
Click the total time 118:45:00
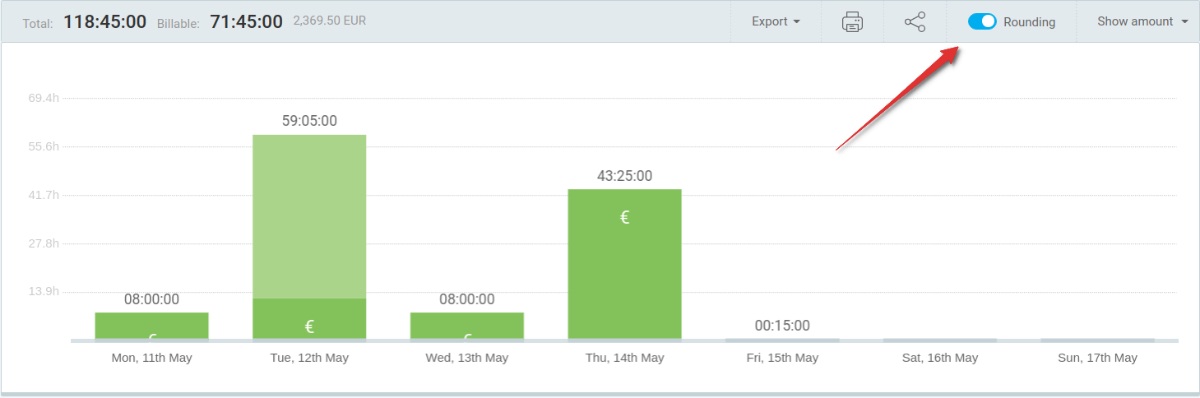point(106,21)
